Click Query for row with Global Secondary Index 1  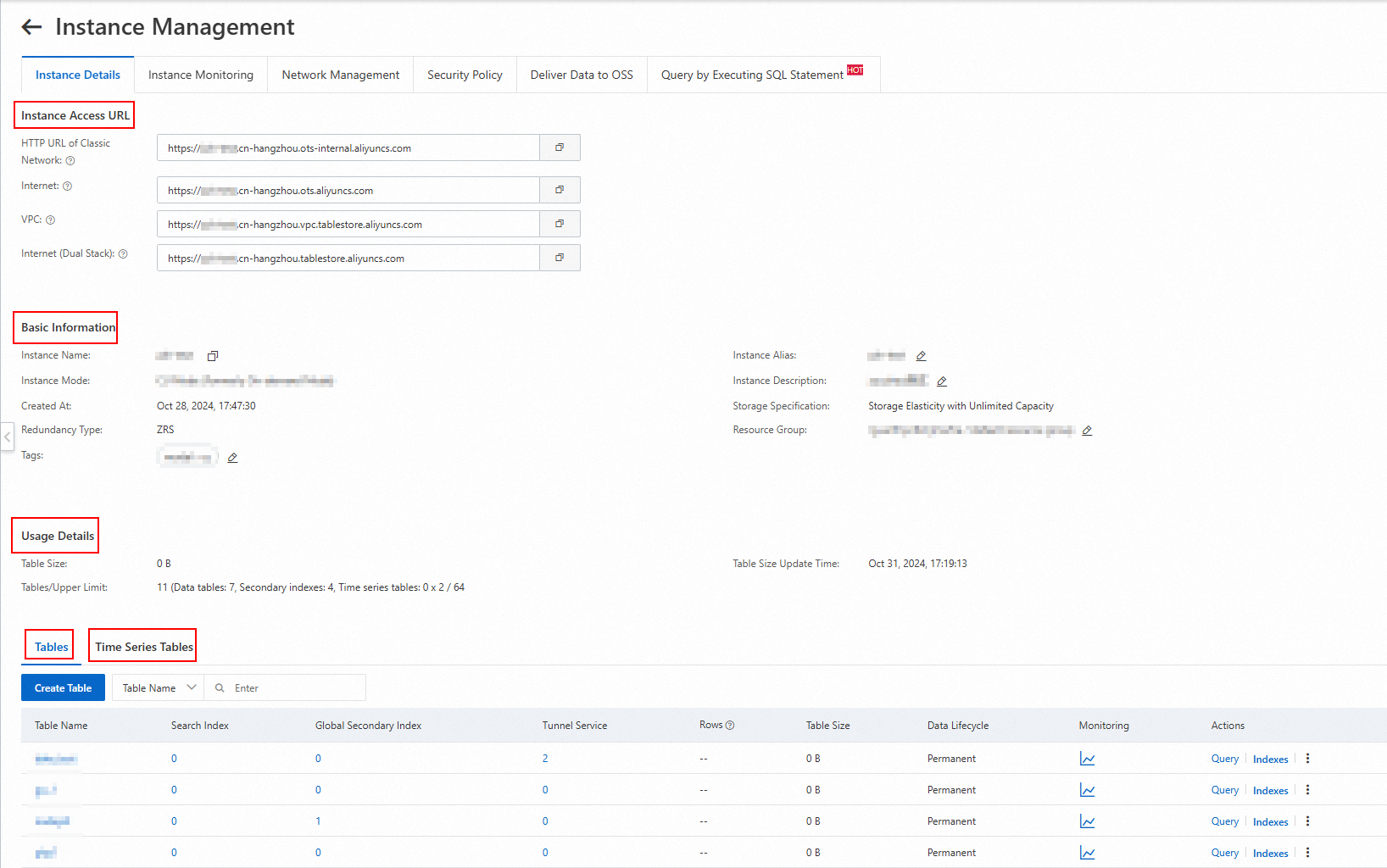click(x=1225, y=821)
